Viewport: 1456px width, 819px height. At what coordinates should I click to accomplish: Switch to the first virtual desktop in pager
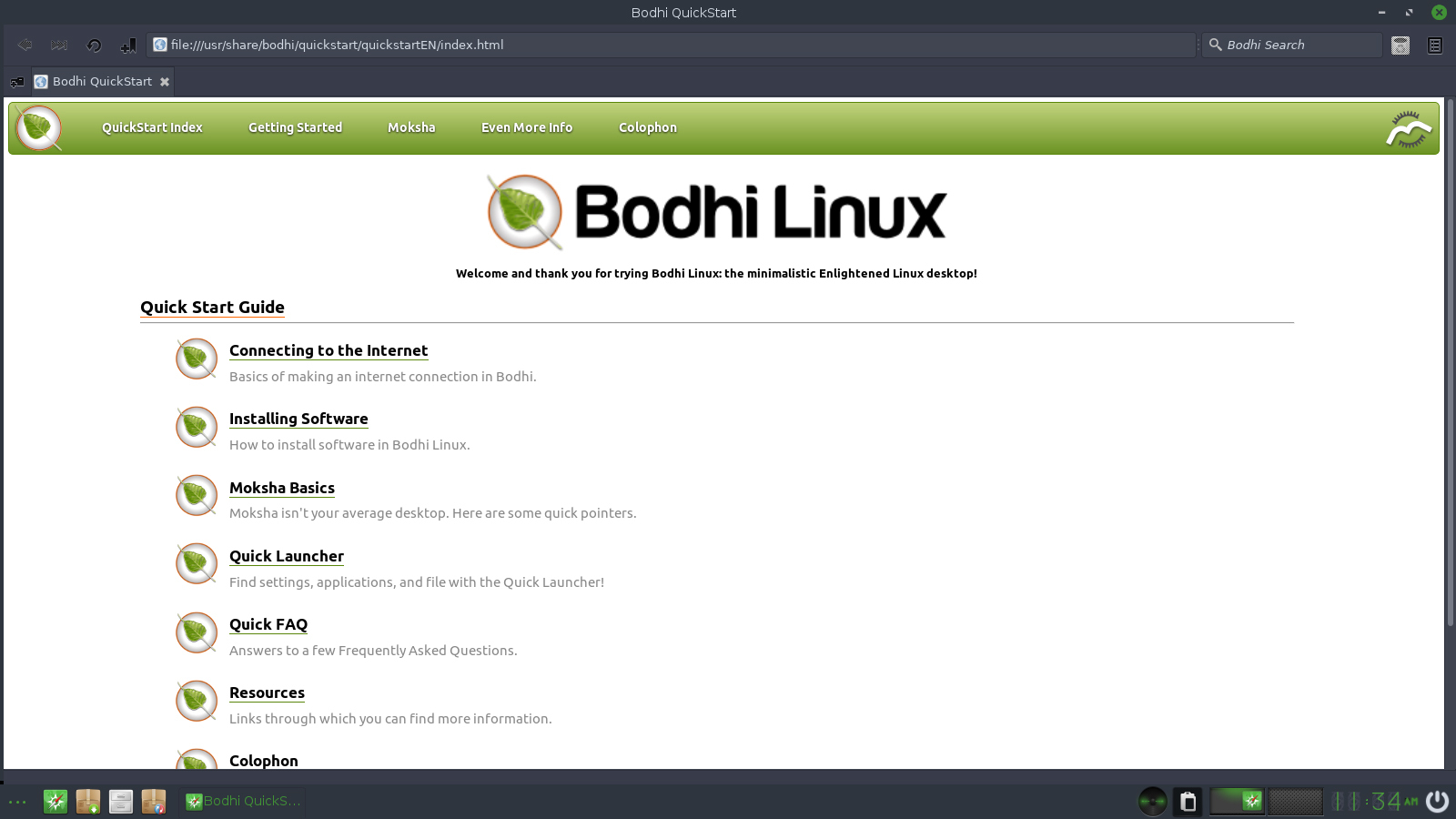1237,801
